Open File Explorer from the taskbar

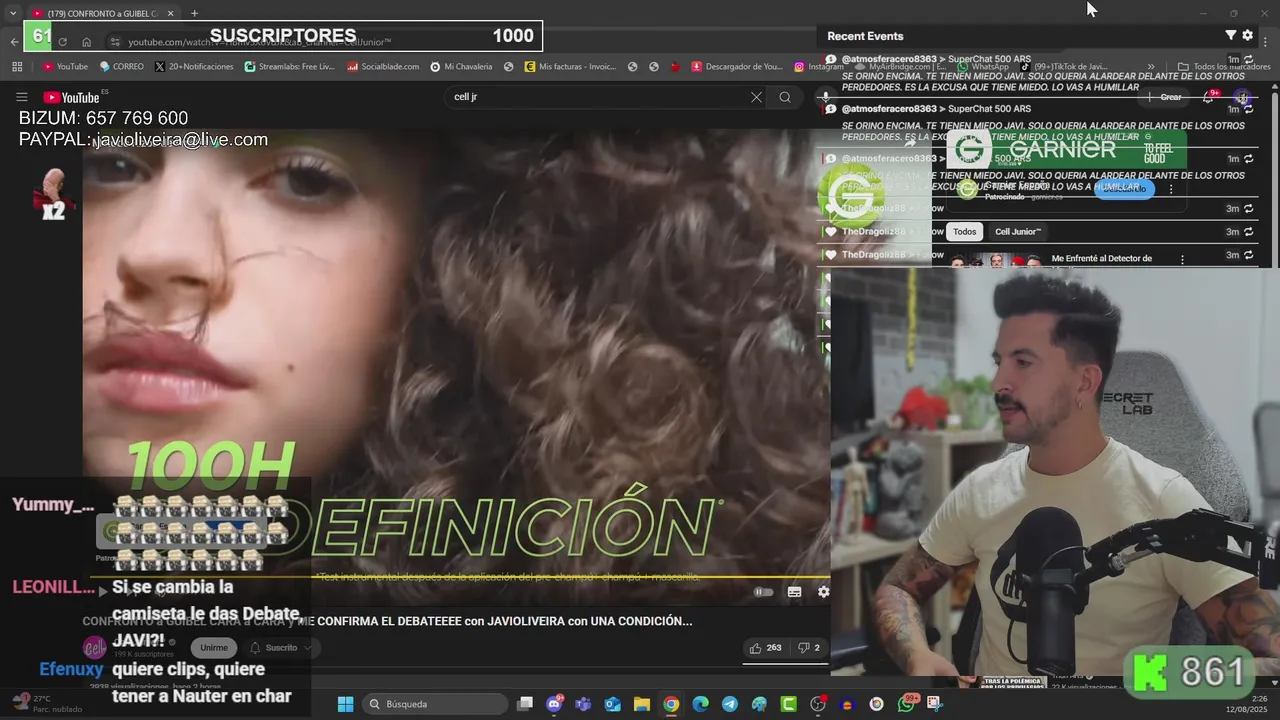(642, 704)
